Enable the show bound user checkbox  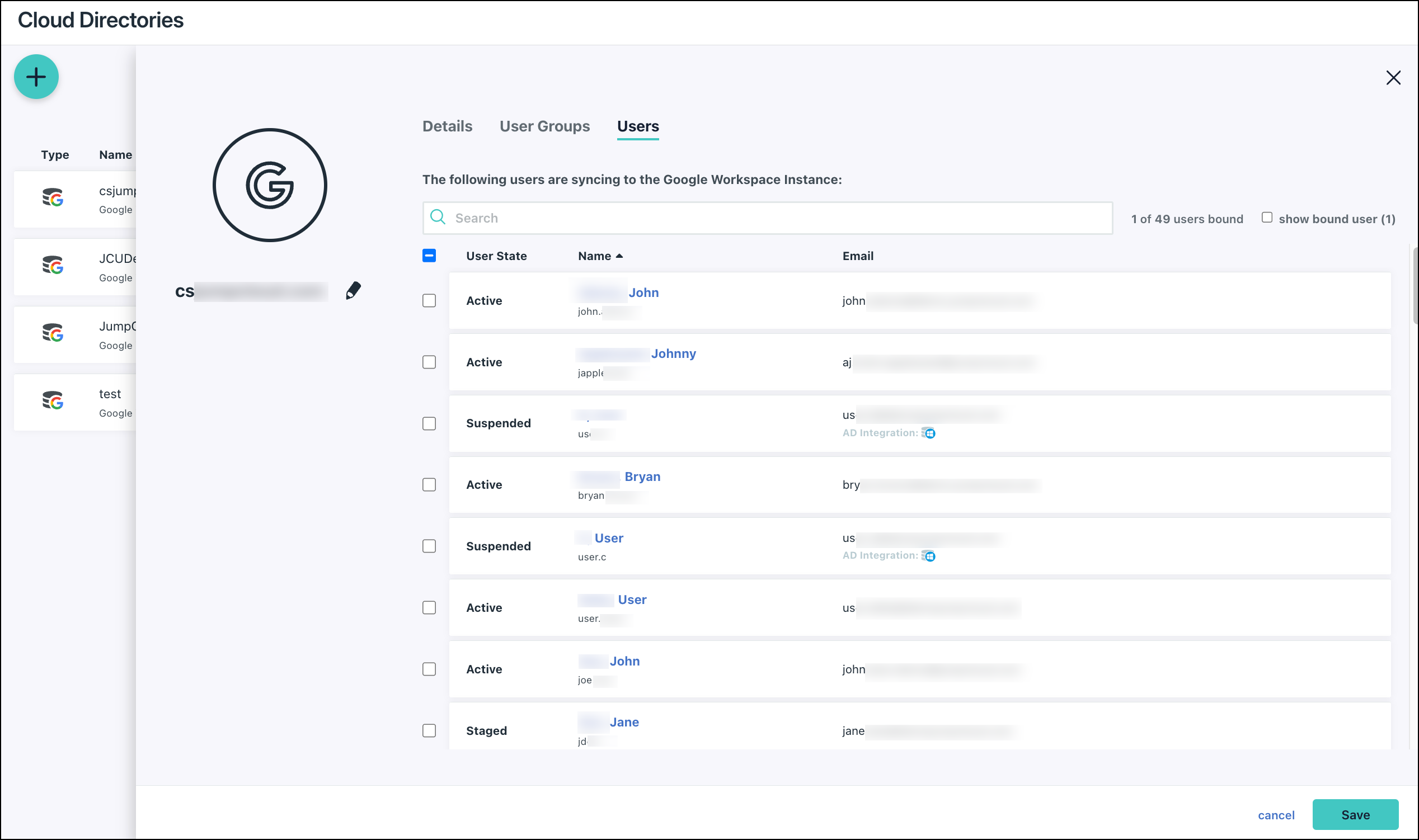(x=1267, y=217)
